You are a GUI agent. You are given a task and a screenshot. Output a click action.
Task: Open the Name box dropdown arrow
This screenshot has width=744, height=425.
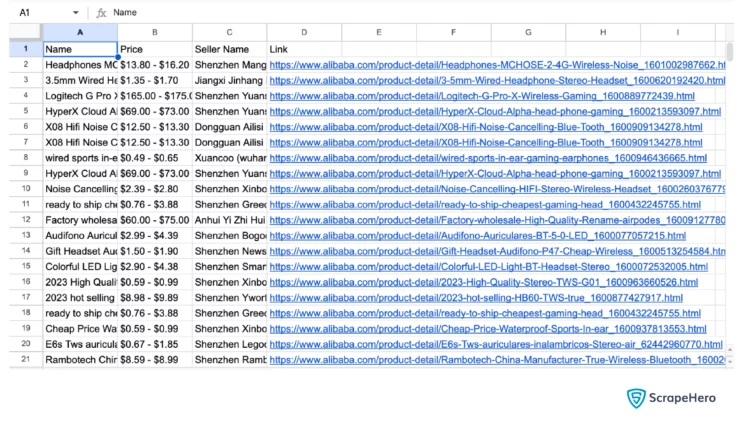[x=75, y=13]
